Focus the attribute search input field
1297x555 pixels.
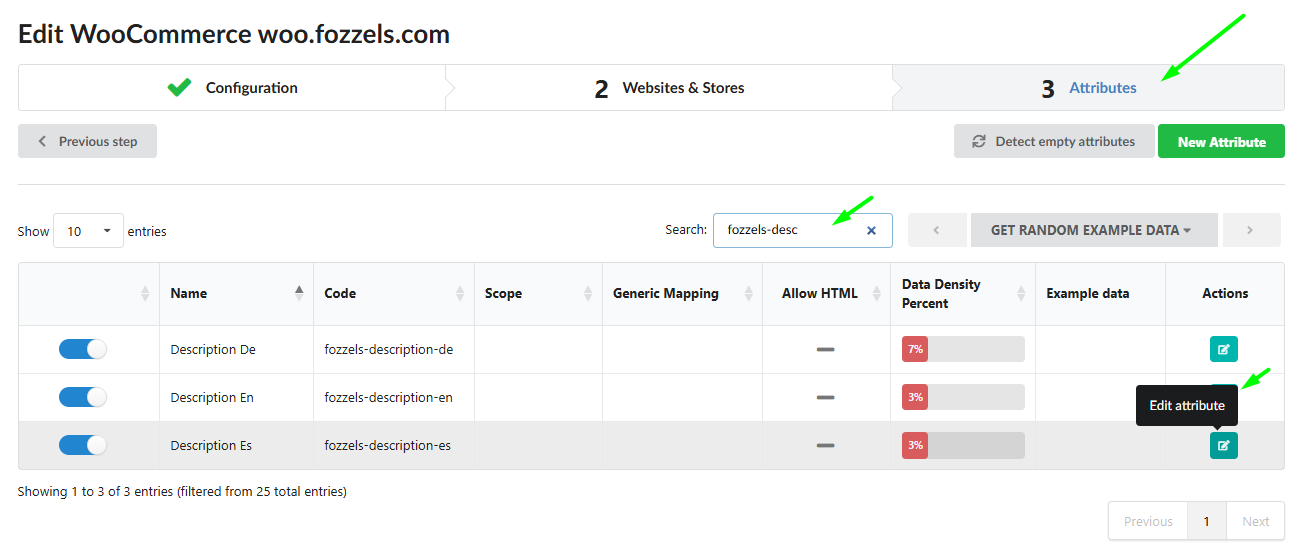[790, 230]
